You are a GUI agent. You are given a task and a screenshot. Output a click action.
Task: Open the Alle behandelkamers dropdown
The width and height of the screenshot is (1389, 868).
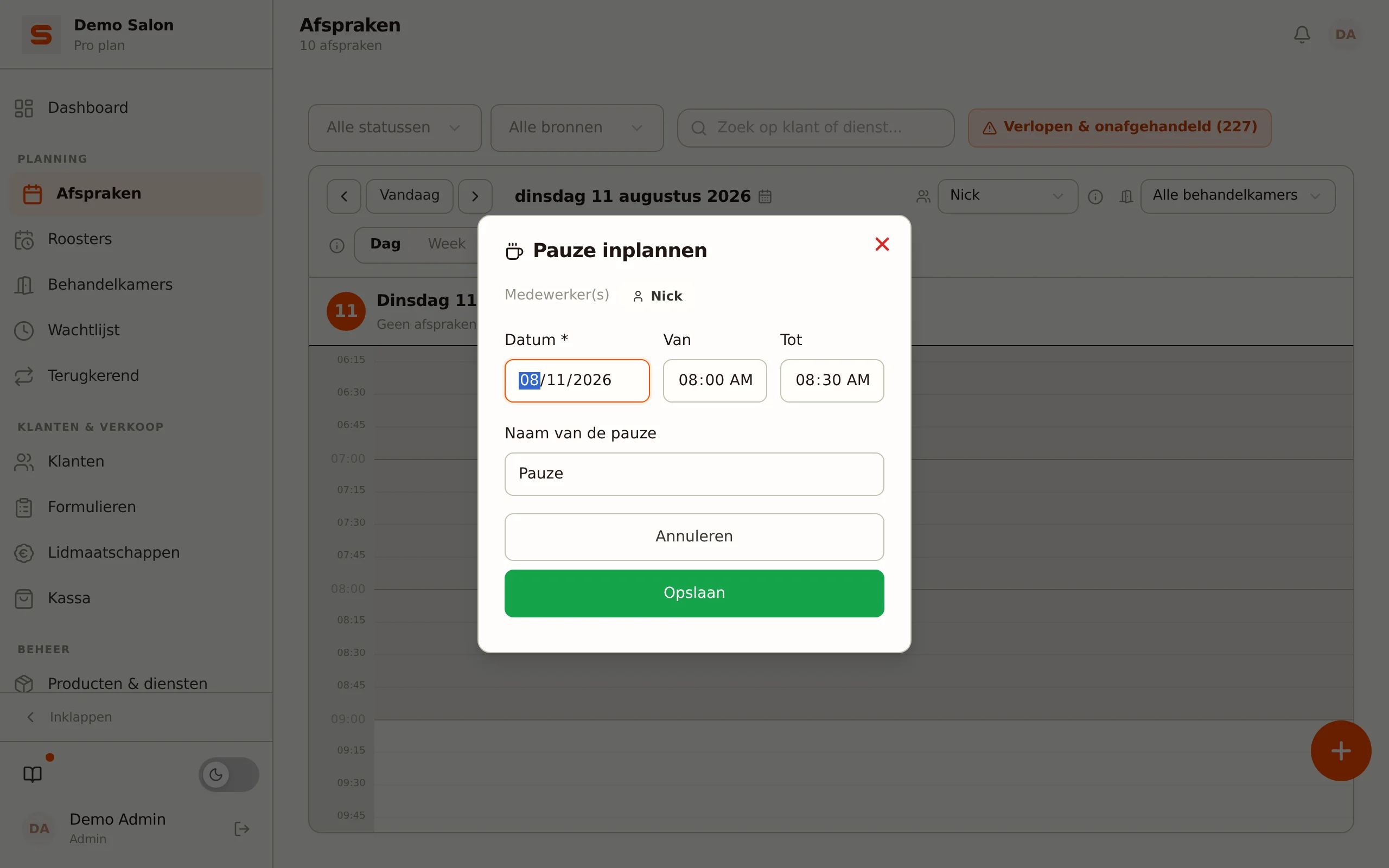pos(1238,196)
